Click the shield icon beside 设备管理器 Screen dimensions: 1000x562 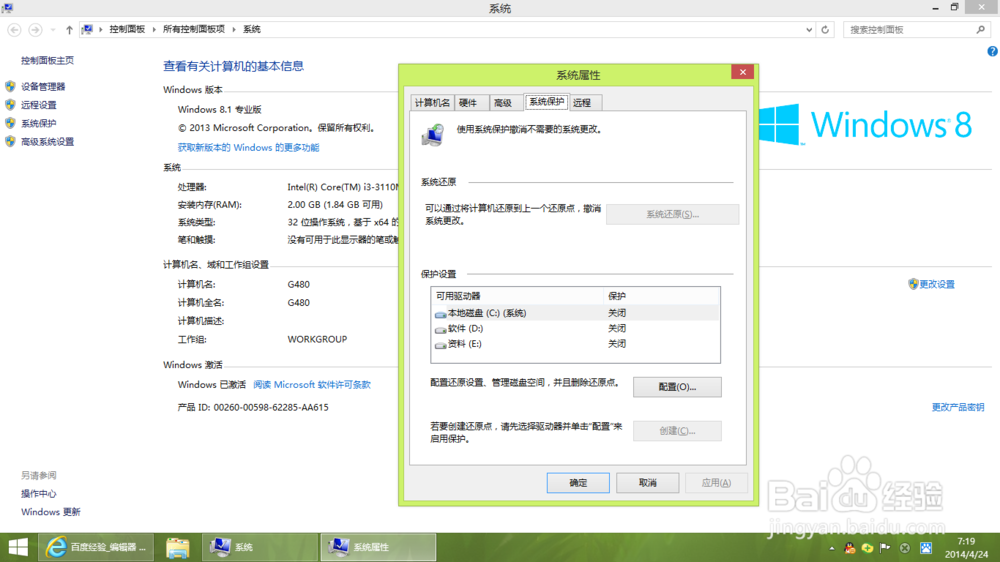tap(10, 86)
